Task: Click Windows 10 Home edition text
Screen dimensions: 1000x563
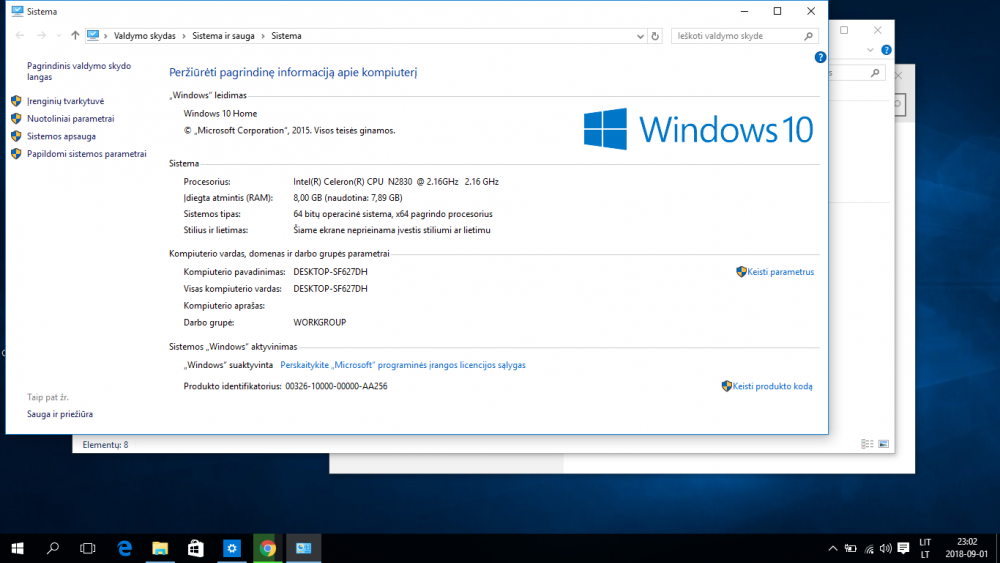Action: point(220,113)
